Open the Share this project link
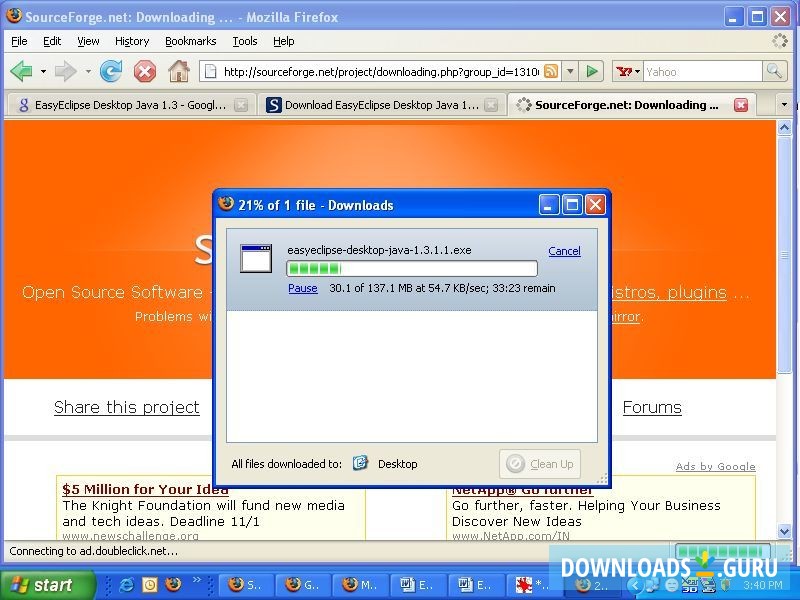800x600 pixels. coord(127,407)
